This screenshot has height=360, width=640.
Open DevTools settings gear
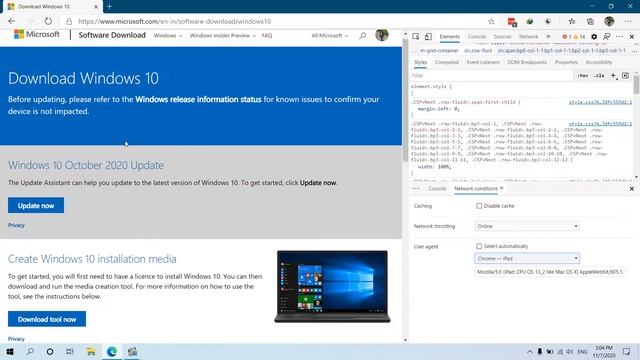(594, 36)
